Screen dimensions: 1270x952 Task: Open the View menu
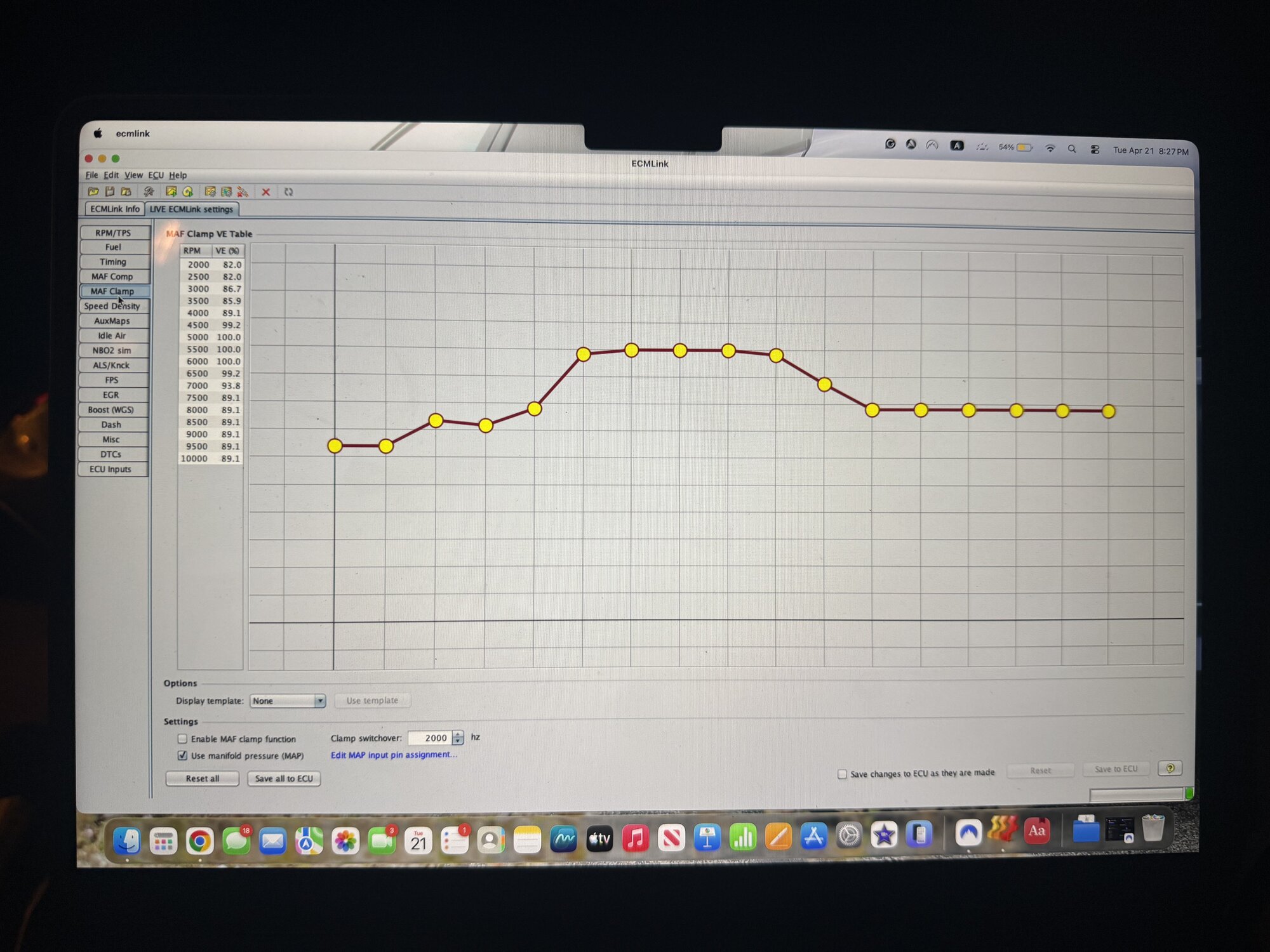pyautogui.click(x=133, y=175)
